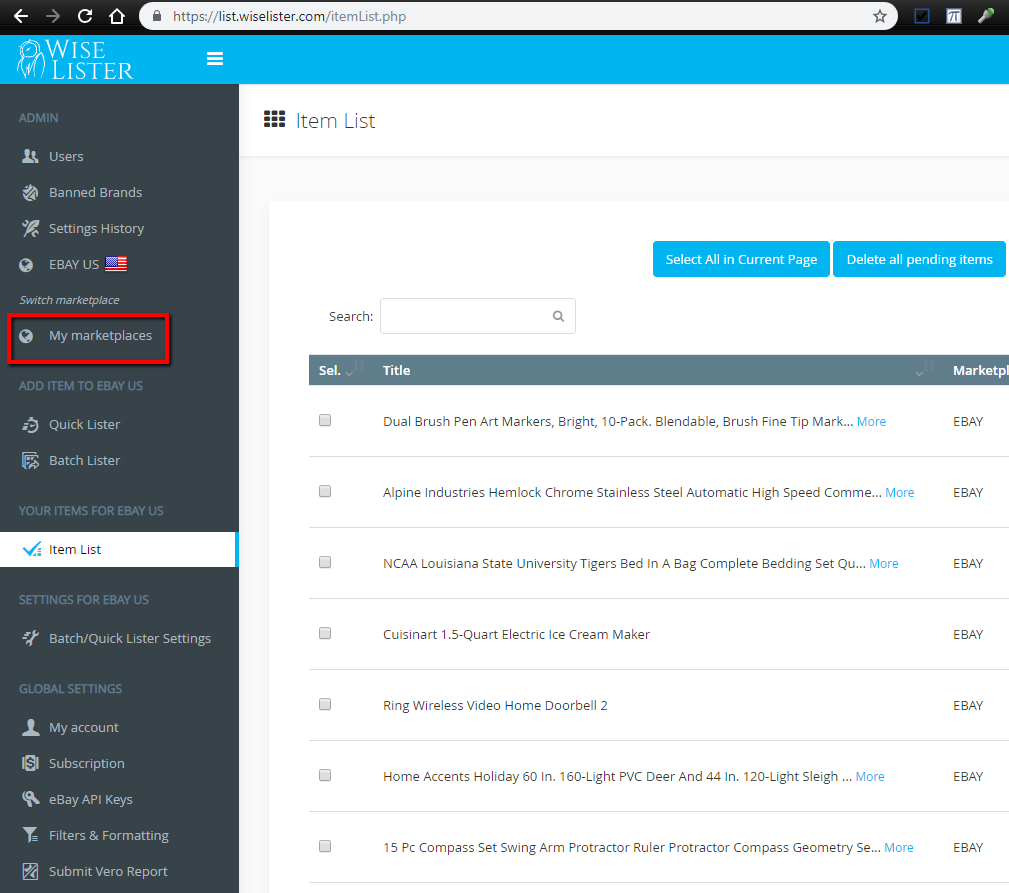Click the Quick Lister icon
The height and width of the screenshot is (893, 1009).
pos(30,425)
